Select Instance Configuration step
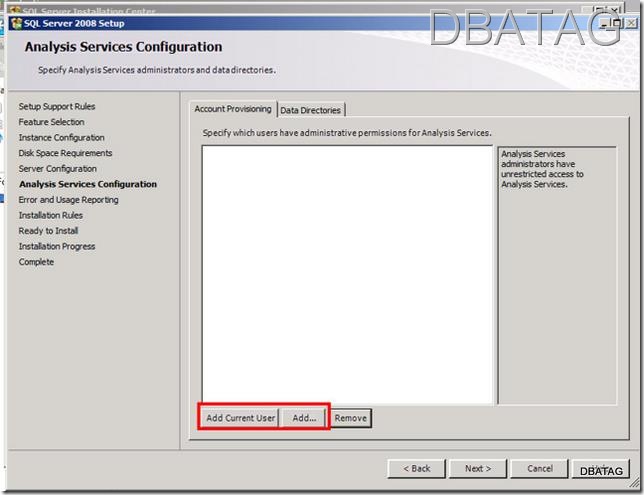This screenshot has width=644, height=495. coord(62,138)
